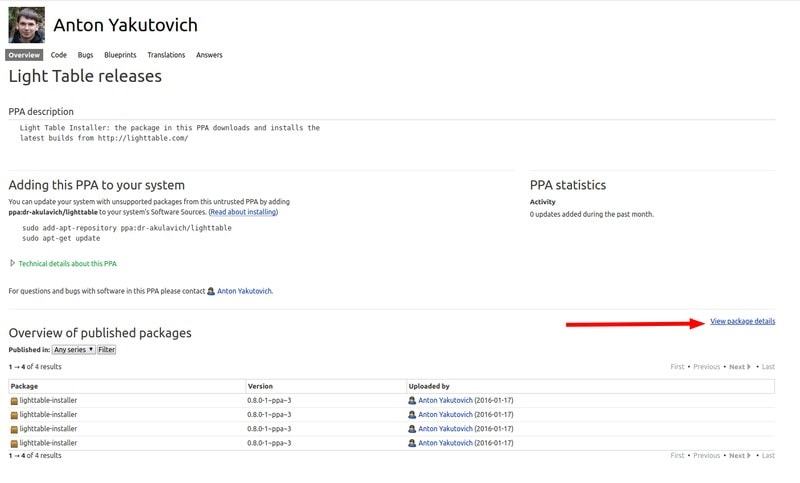
Task: Click uploader person icon in first row
Action: pos(412,401)
